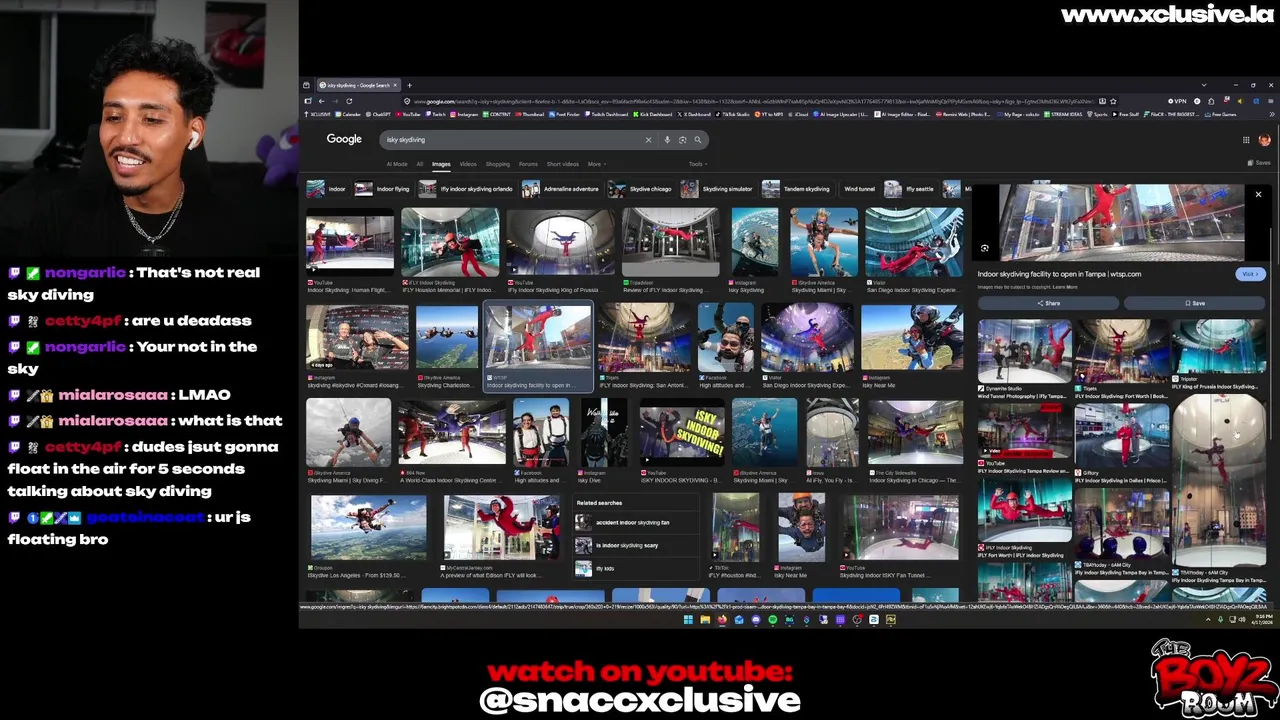Image resolution: width=1280 pixels, height=720 pixels.
Task: Switch to the Videos tab
Action: (468, 164)
